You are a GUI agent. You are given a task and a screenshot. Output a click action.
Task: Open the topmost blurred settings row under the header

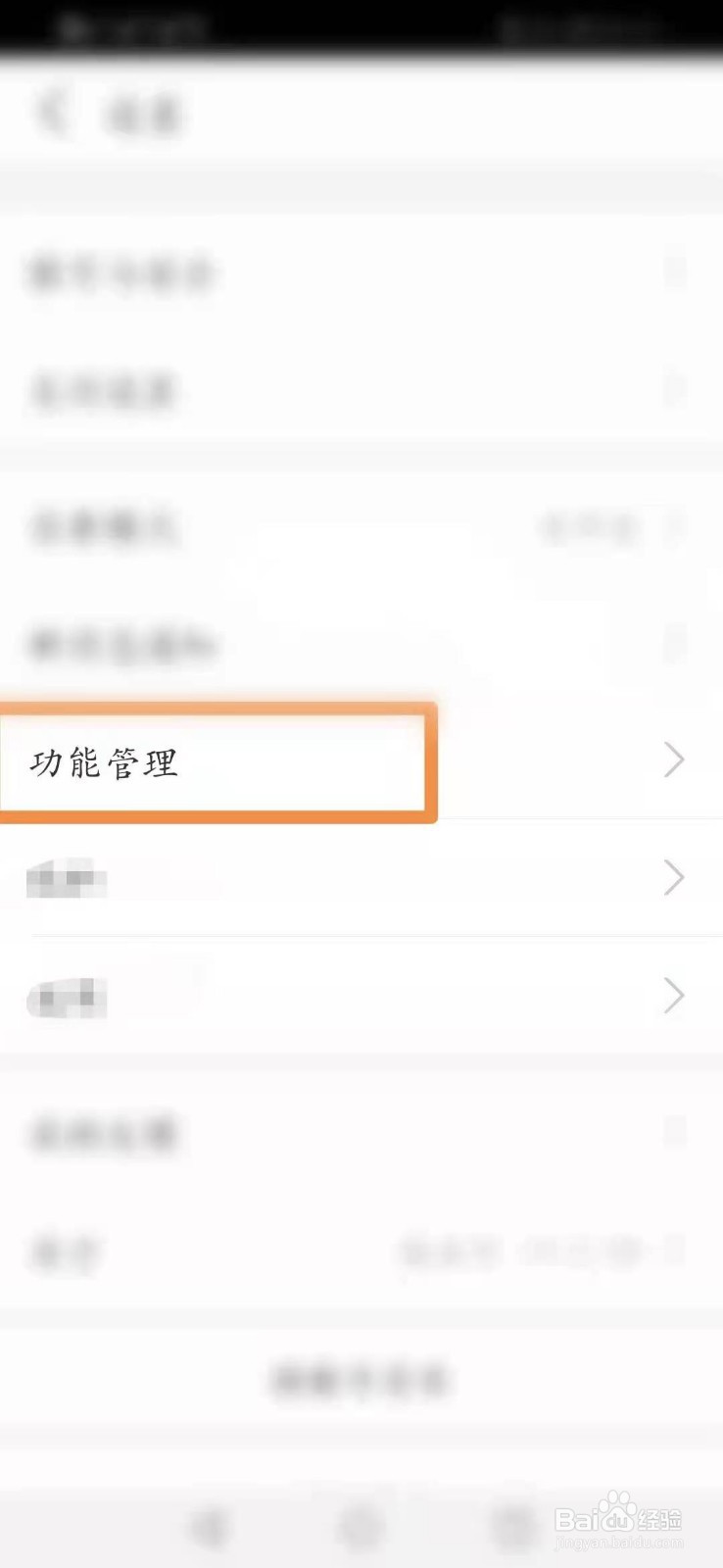[361, 273]
